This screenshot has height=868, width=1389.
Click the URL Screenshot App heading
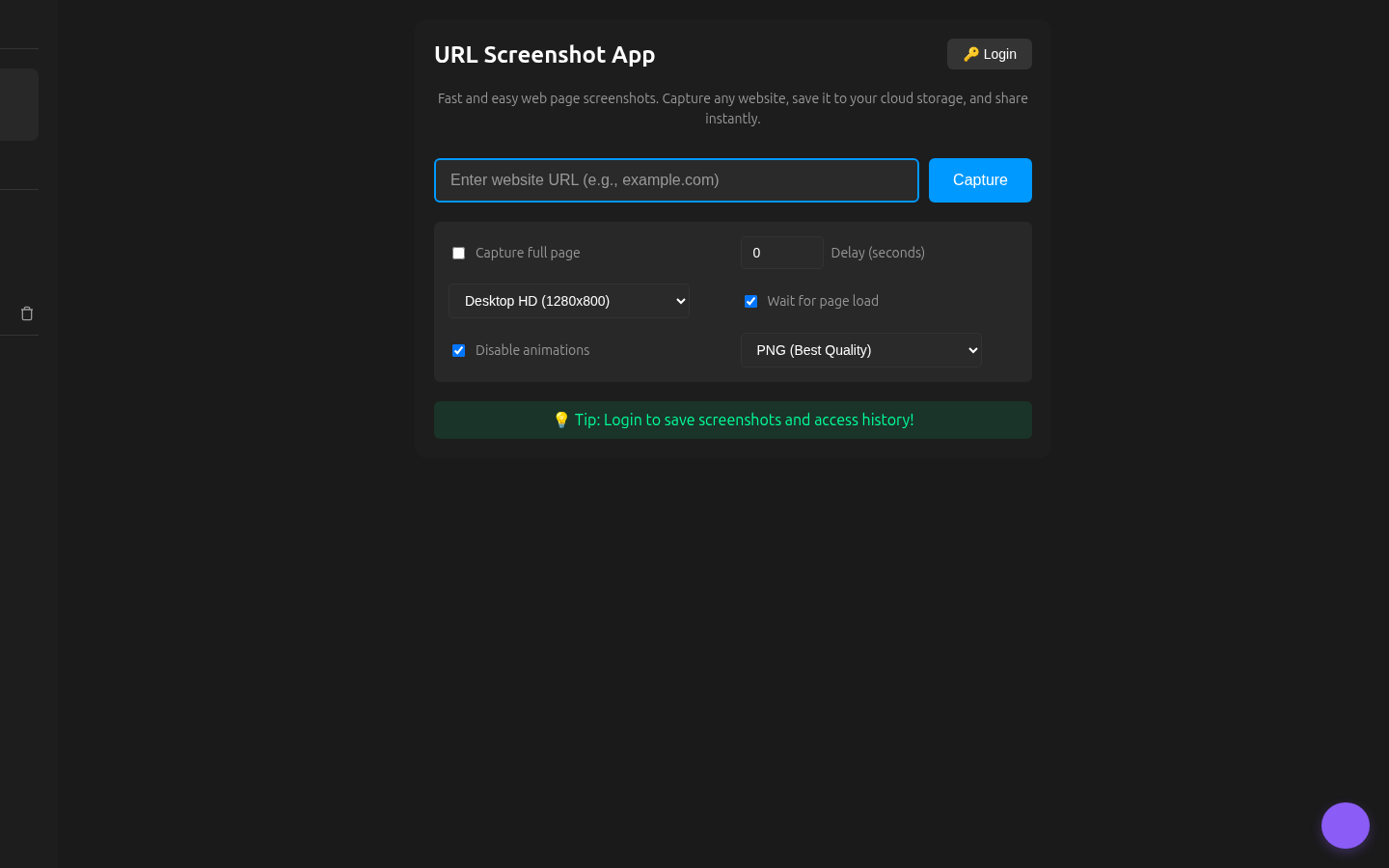coord(545,54)
